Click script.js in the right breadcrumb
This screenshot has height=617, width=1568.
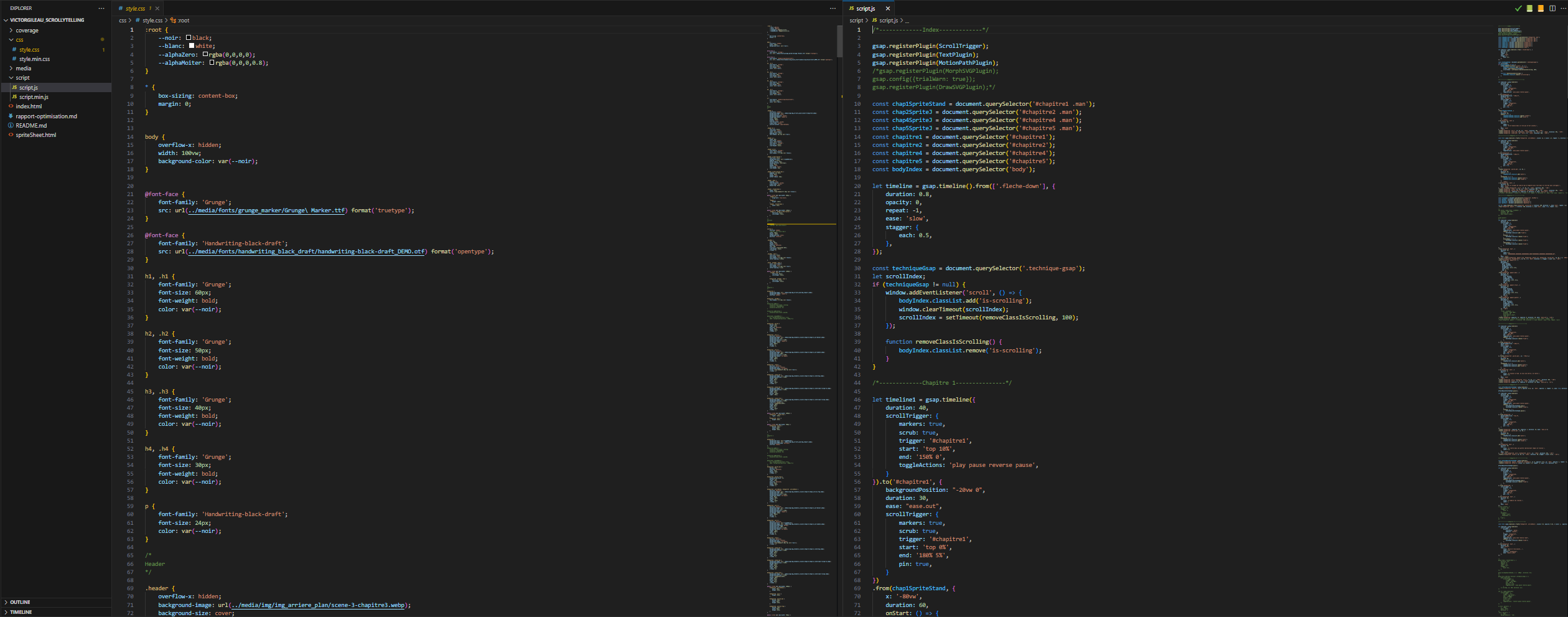click(x=889, y=21)
